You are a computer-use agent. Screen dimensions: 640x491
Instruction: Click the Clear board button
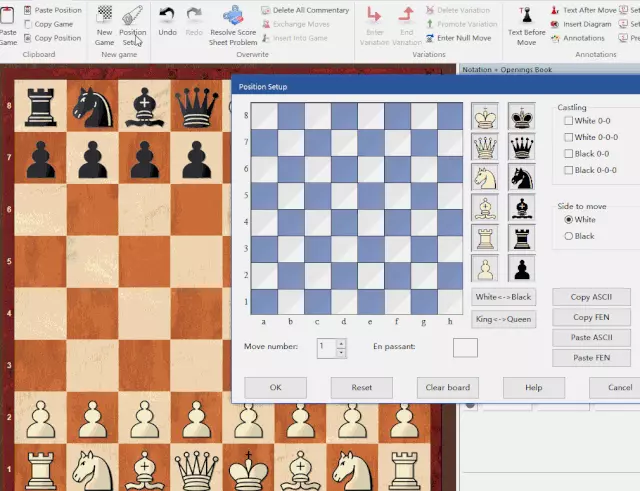pyautogui.click(x=447, y=388)
